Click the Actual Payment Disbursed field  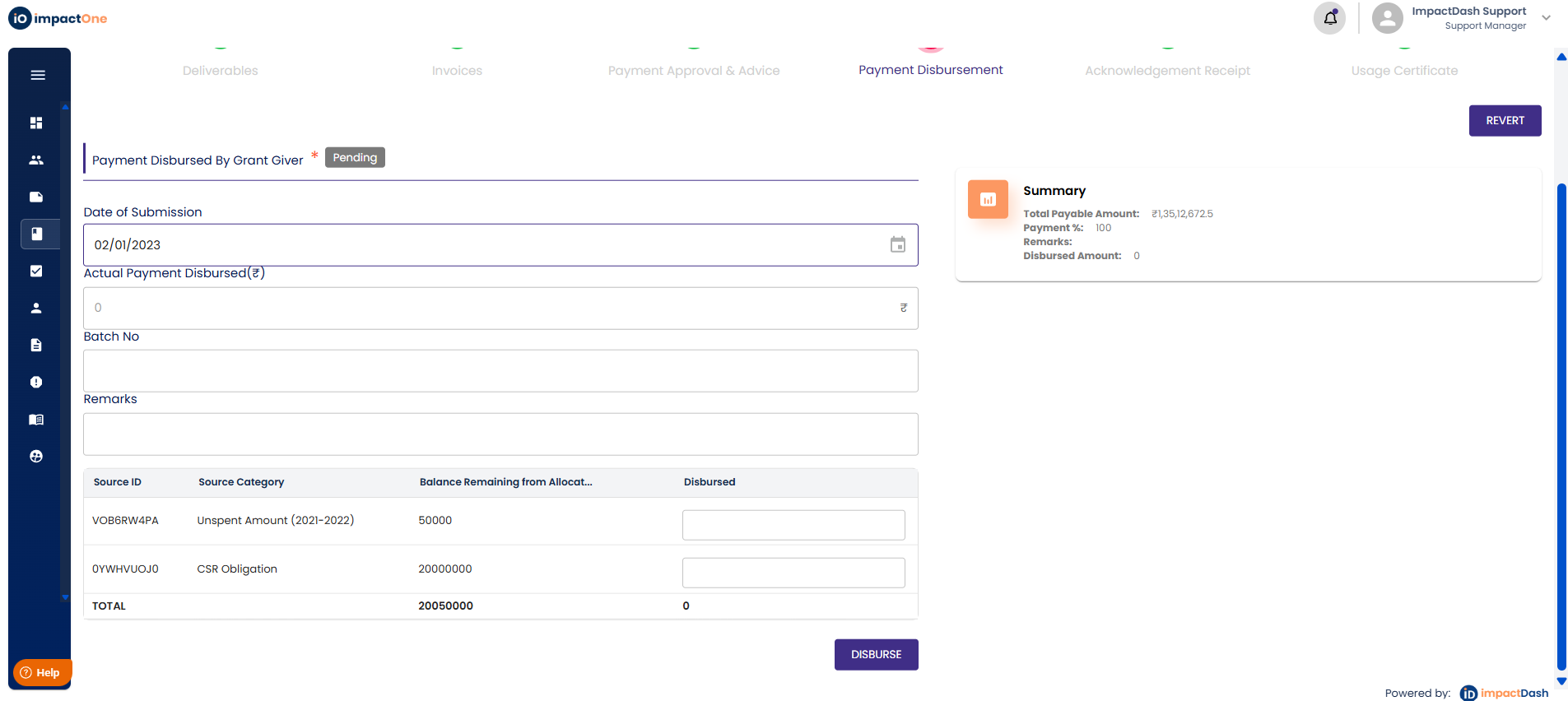point(494,308)
